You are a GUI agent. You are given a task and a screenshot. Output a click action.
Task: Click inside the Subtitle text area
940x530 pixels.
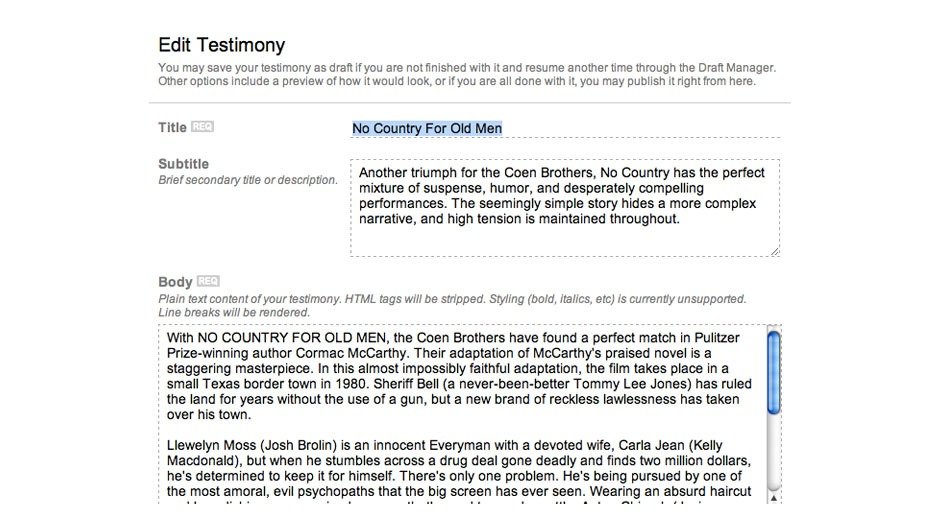tap(565, 207)
